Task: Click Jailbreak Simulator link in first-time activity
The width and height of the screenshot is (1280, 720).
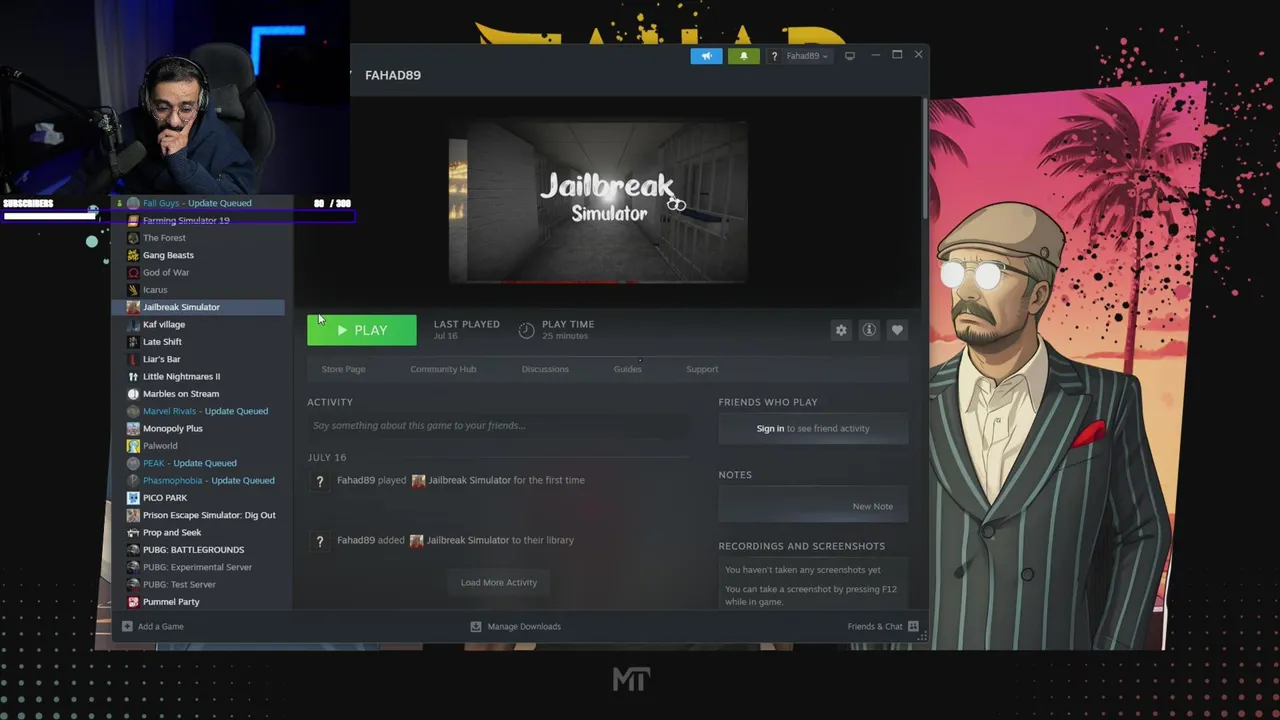Action: [x=469, y=480]
